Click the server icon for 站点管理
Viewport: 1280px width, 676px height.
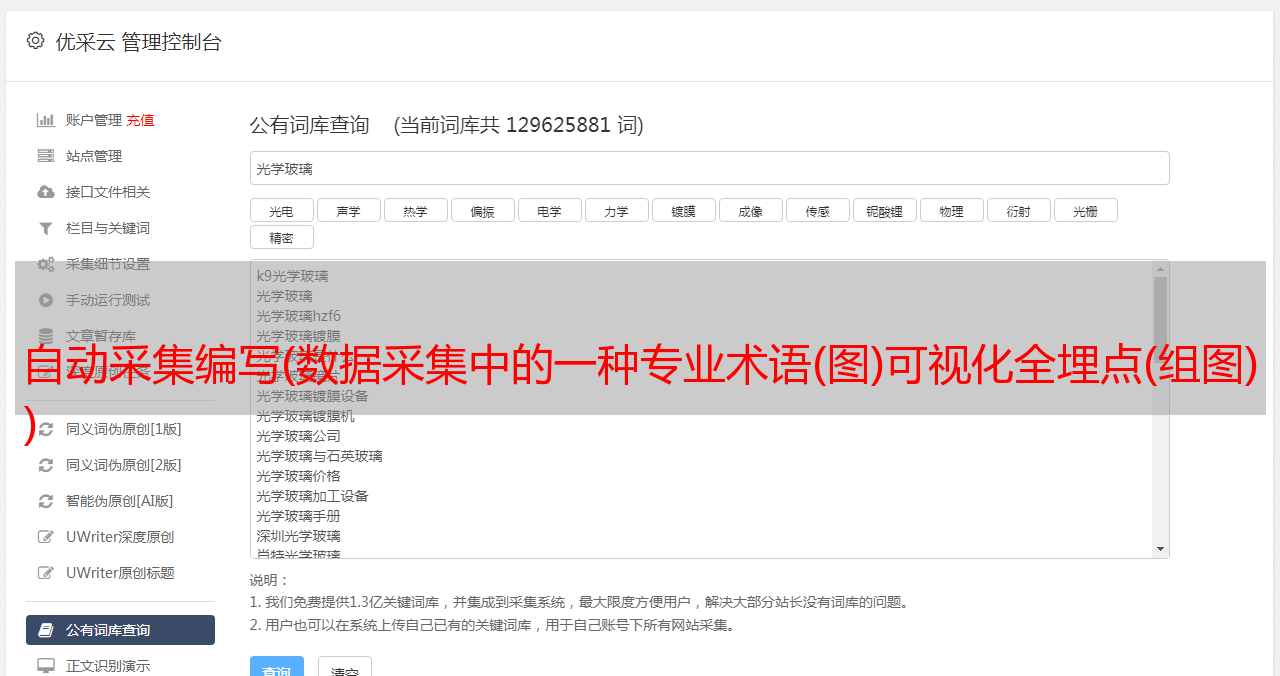(x=45, y=156)
